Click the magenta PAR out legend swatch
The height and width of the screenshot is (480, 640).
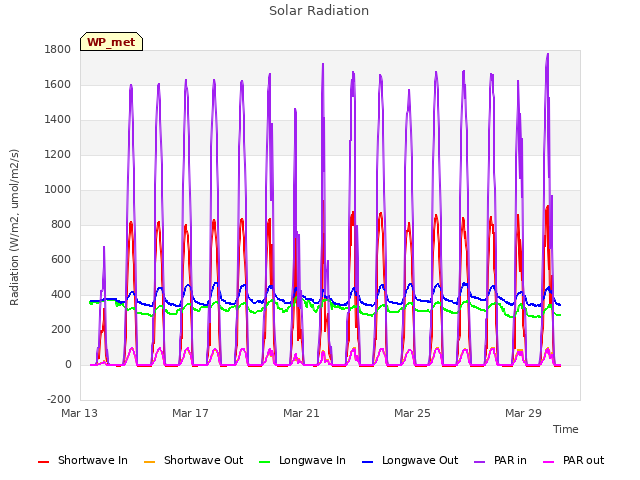point(549,462)
